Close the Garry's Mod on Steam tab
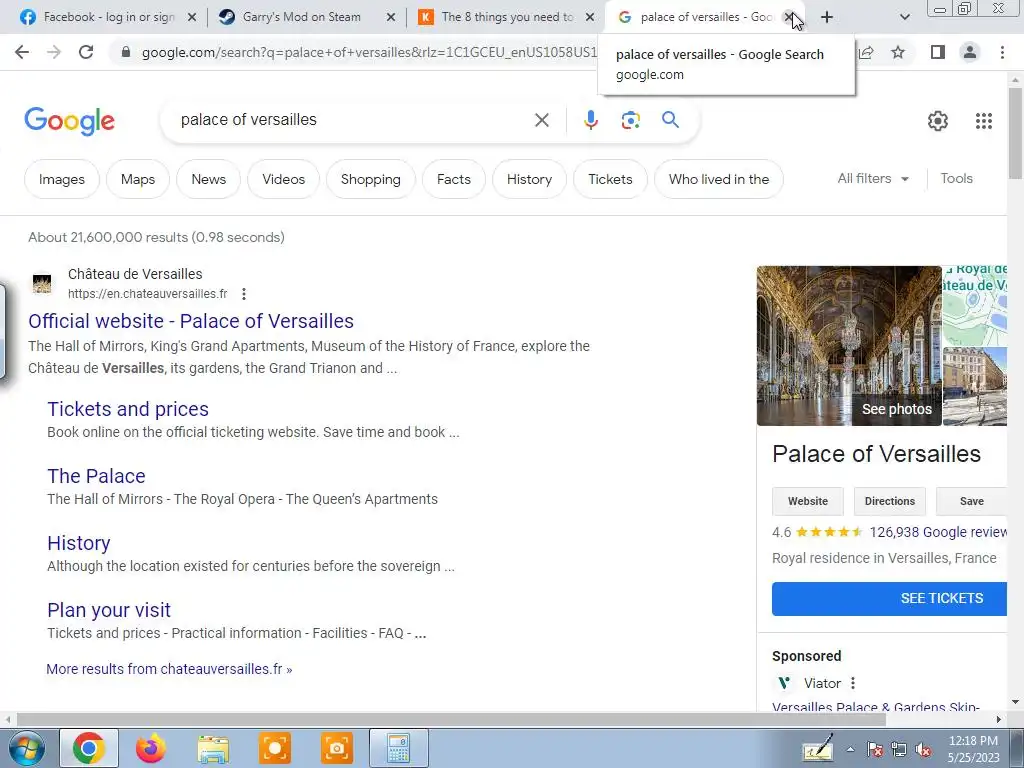 coord(391,18)
